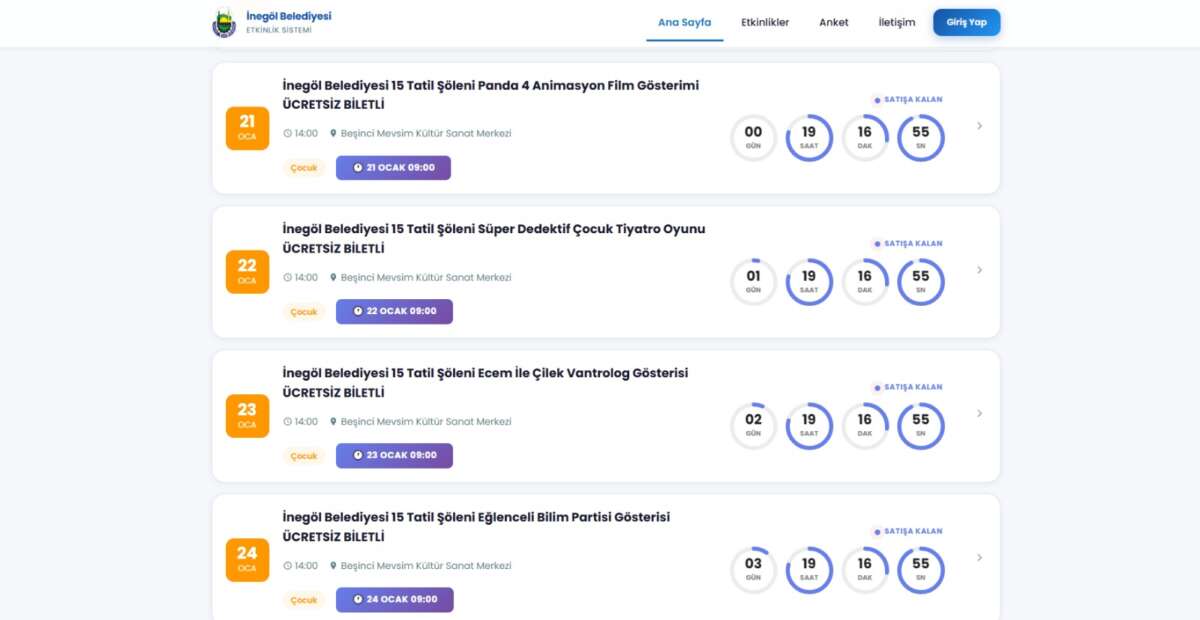Click the orange 22 OCA date badge
This screenshot has width=1200, height=620.
click(x=247, y=272)
